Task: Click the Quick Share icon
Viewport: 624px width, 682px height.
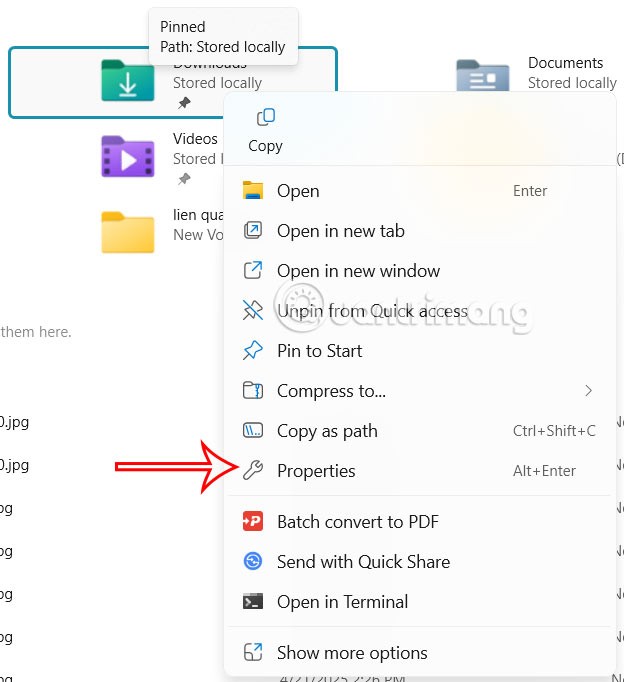Action: [253, 562]
